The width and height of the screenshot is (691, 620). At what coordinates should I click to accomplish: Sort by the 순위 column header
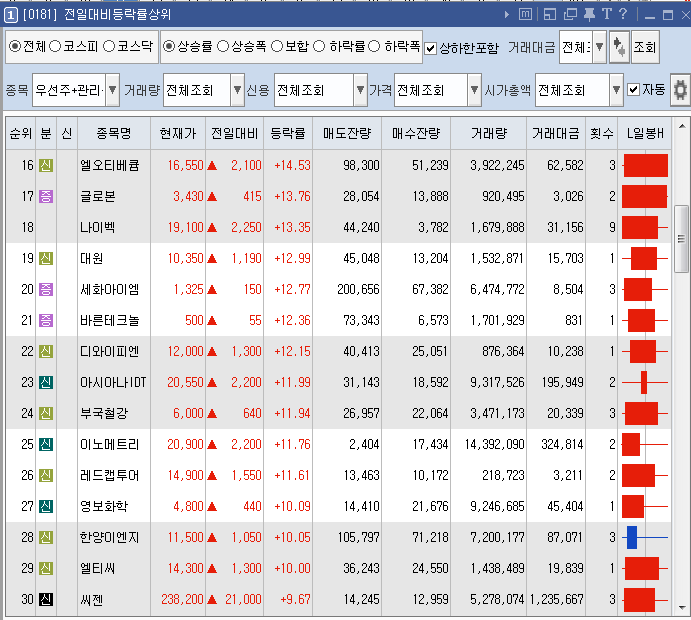click(x=21, y=133)
